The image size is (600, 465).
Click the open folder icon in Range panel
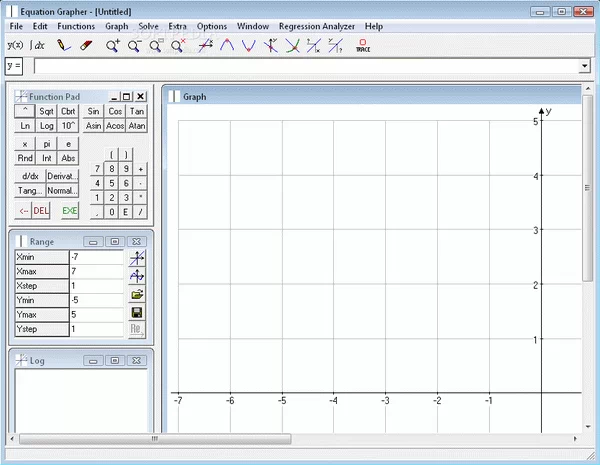point(137,294)
